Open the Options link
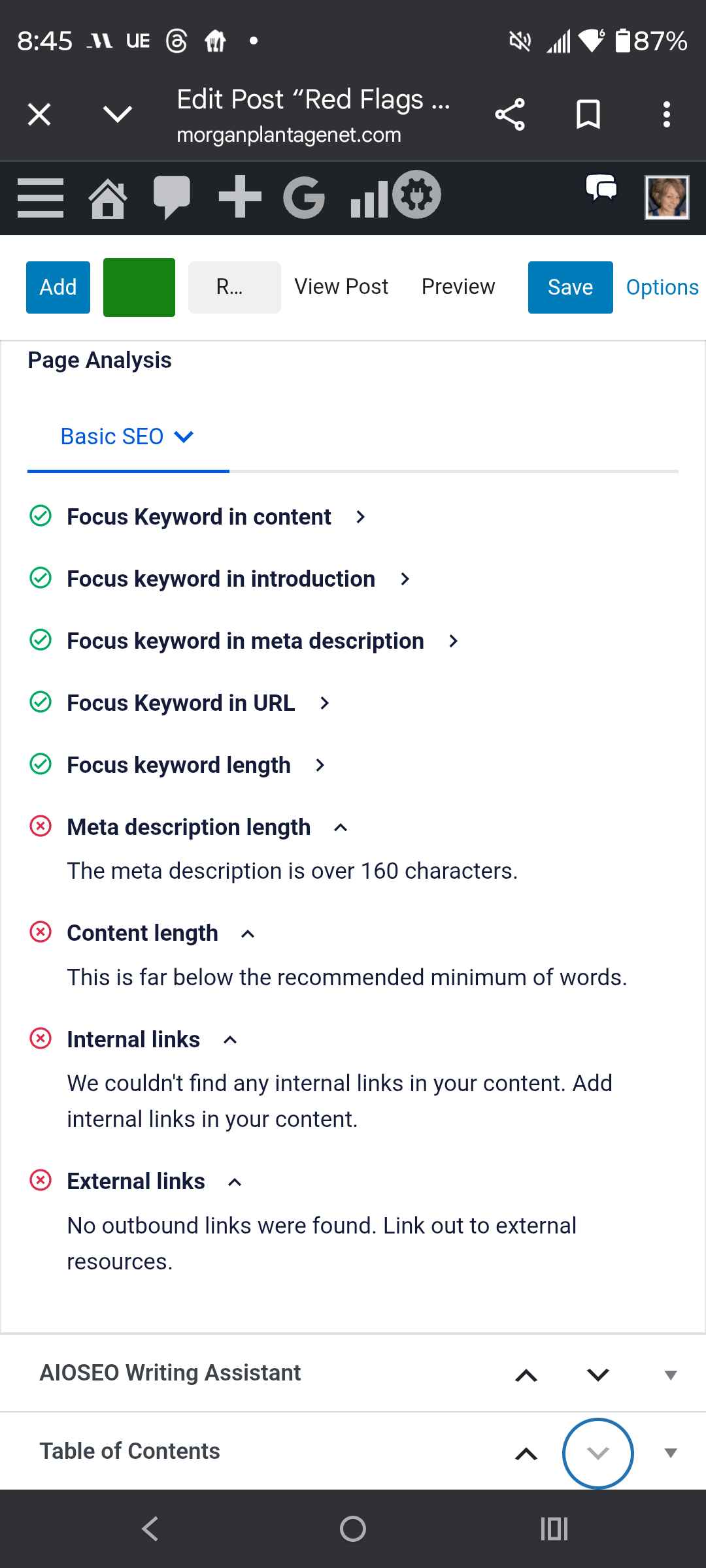 [662, 287]
